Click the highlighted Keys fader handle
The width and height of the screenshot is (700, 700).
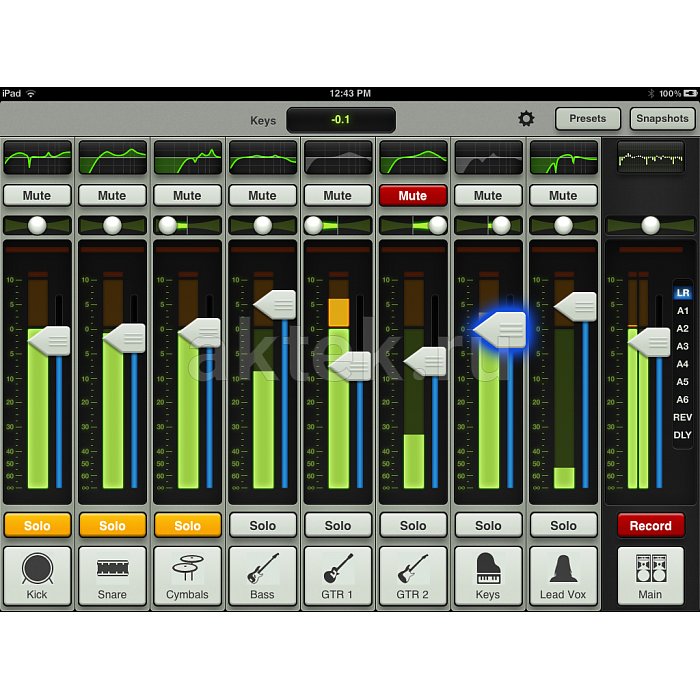500,330
